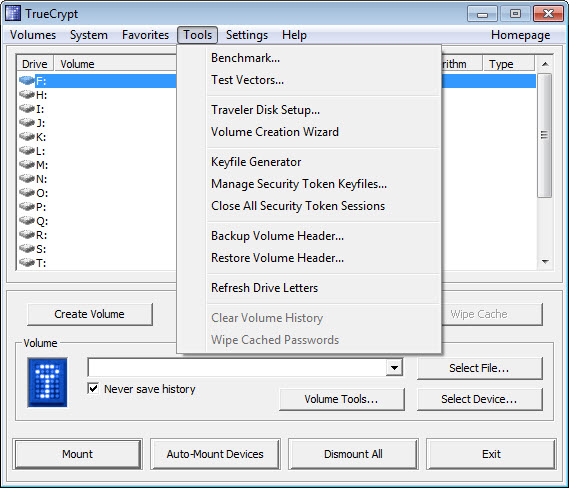The height and width of the screenshot is (488, 569).
Task: Click the drive list scroll up arrow
Action: (x=545, y=64)
